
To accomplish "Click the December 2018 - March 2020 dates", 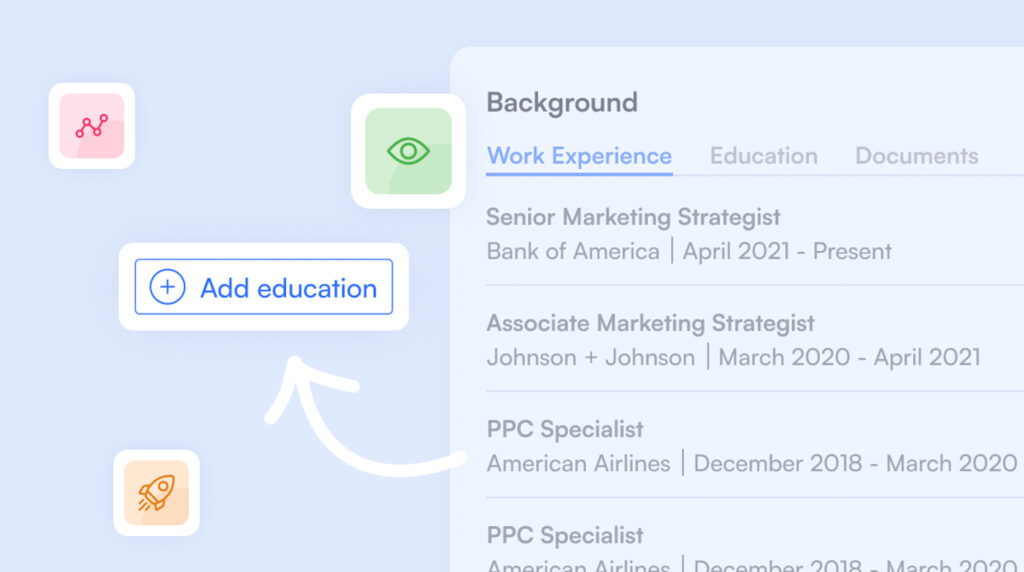I will click(x=855, y=463).
